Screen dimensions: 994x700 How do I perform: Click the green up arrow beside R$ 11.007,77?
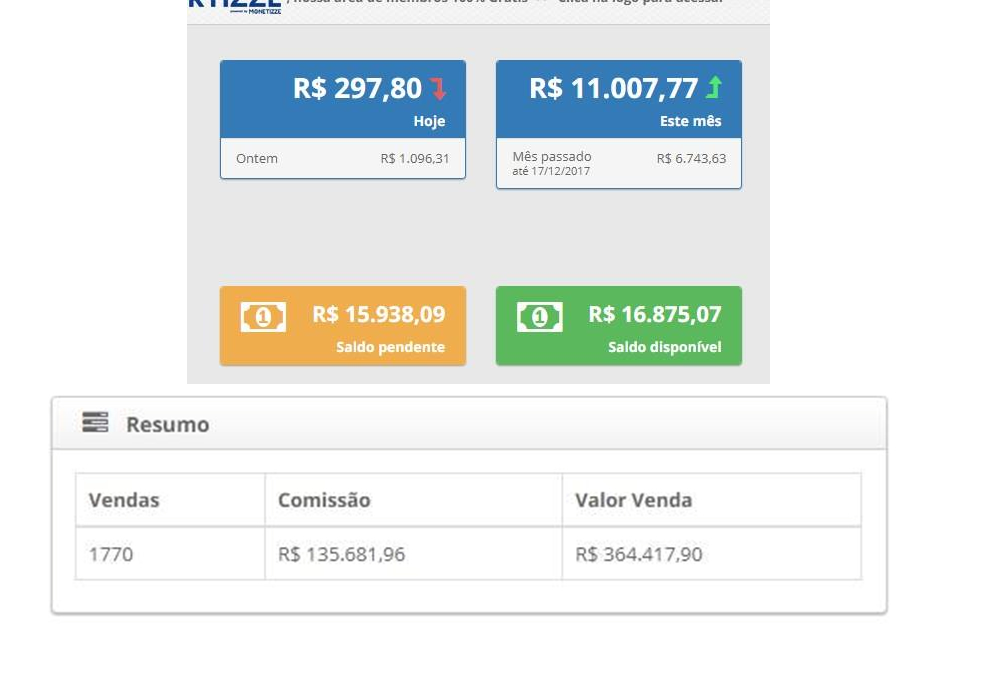coord(714,88)
